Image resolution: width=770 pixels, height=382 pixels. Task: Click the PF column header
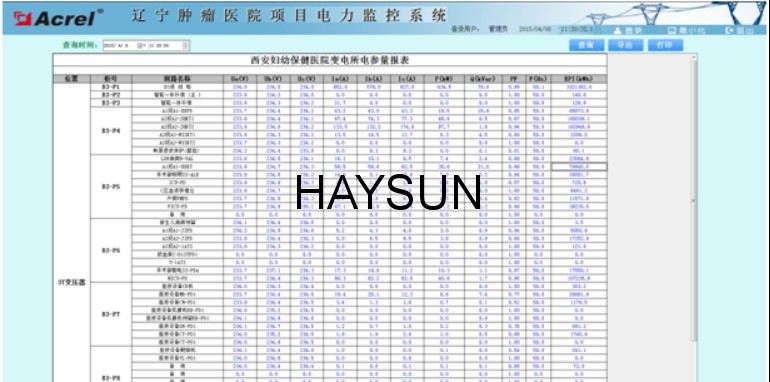click(x=514, y=79)
